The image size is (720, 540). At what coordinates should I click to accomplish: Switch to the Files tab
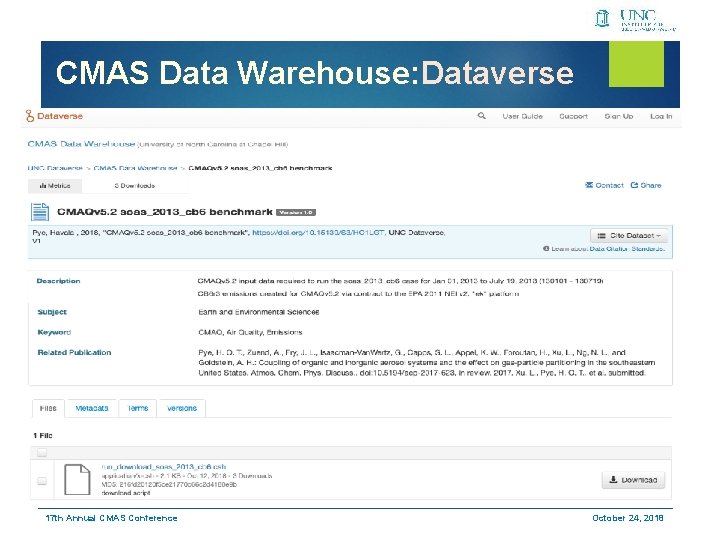coord(48,408)
